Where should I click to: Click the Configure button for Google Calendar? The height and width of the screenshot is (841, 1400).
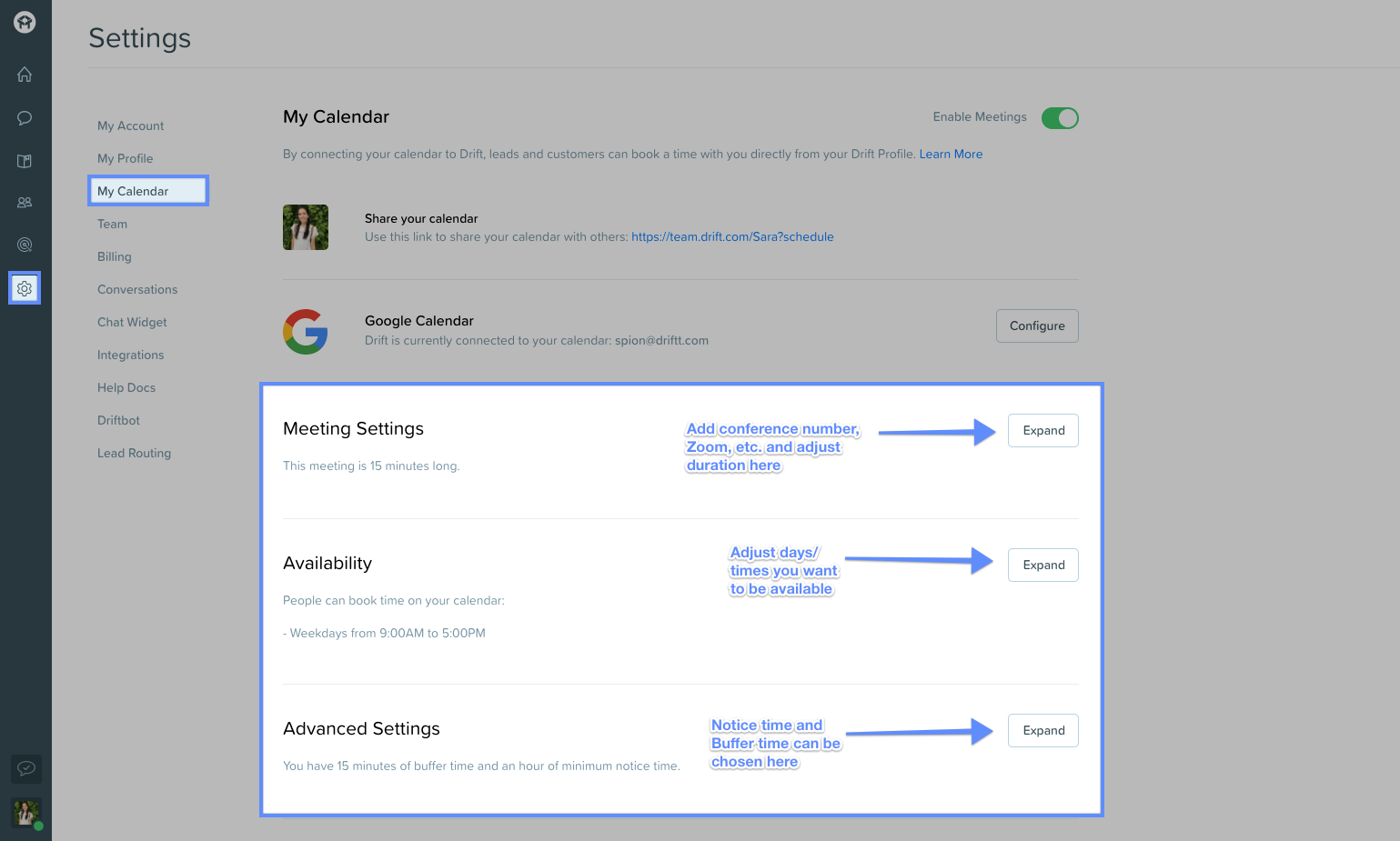pyautogui.click(x=1037, y=326)
